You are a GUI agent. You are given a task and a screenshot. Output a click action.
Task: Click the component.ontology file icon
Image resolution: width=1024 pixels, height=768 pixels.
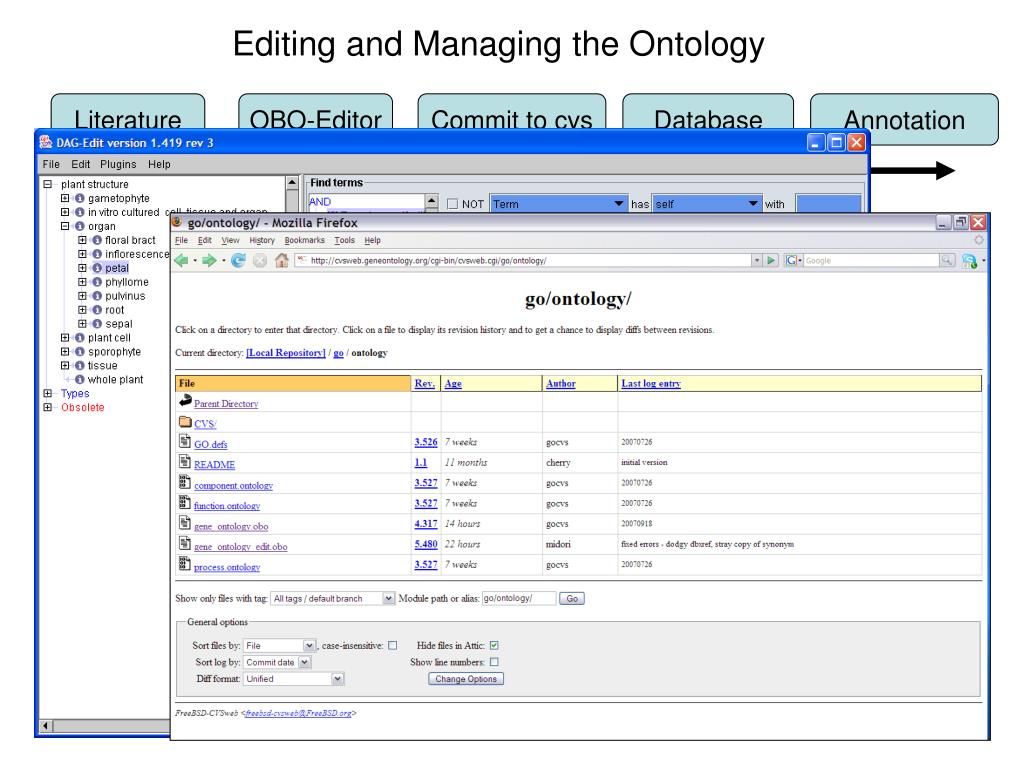(x=185, y=483)
